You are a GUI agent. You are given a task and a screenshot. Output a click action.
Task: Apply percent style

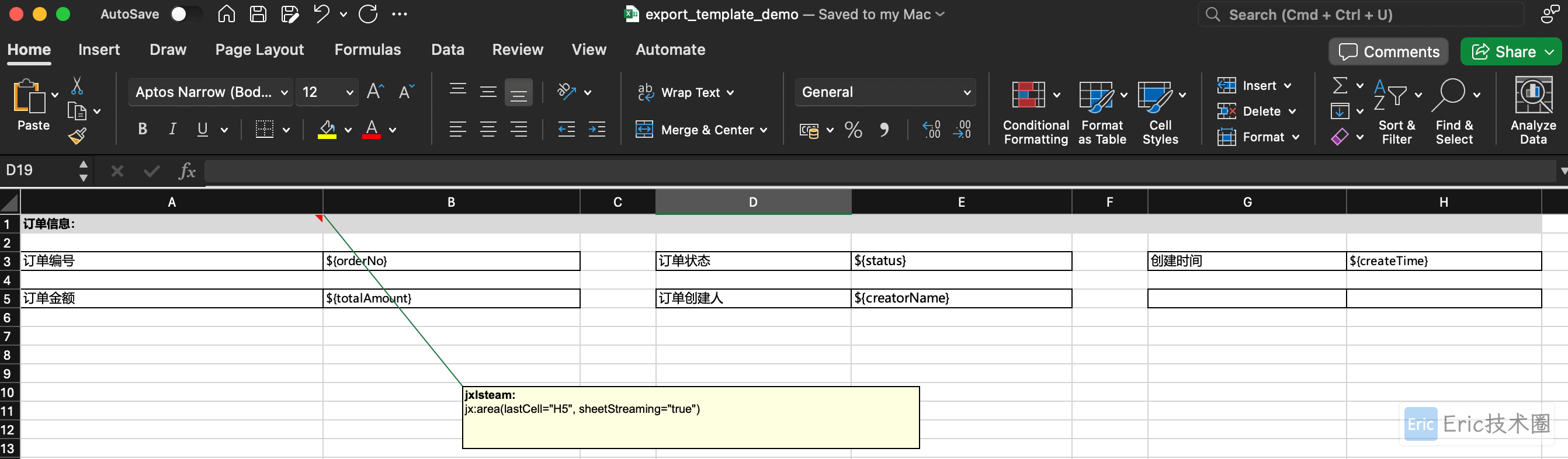point(854,130)
